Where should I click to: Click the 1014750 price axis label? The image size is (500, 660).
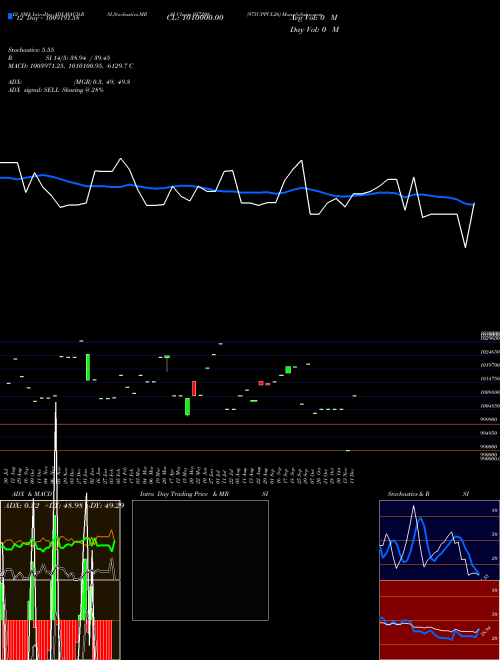tap(490, 379)
